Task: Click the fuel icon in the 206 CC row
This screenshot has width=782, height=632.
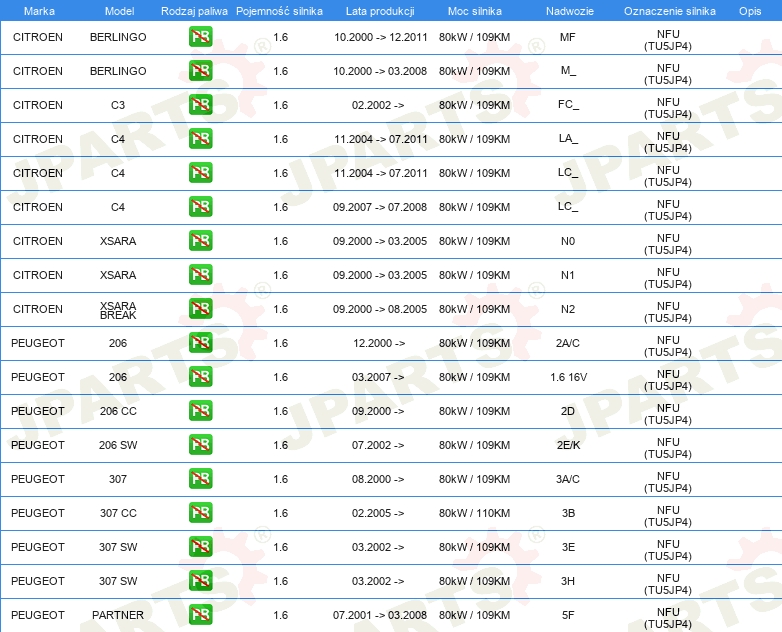Action: [200, 411]
